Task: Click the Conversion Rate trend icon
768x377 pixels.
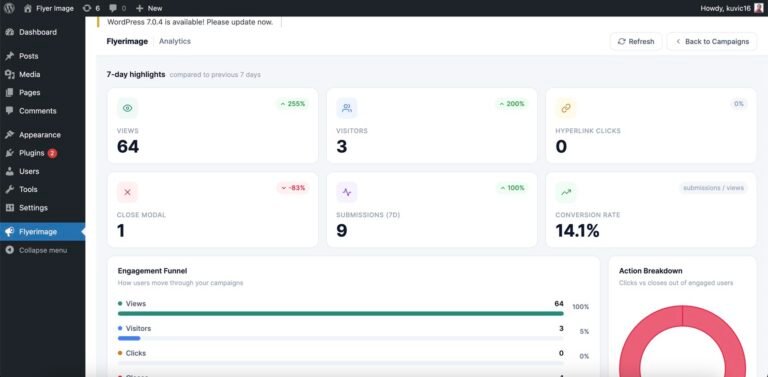Action: pos(566,192)
